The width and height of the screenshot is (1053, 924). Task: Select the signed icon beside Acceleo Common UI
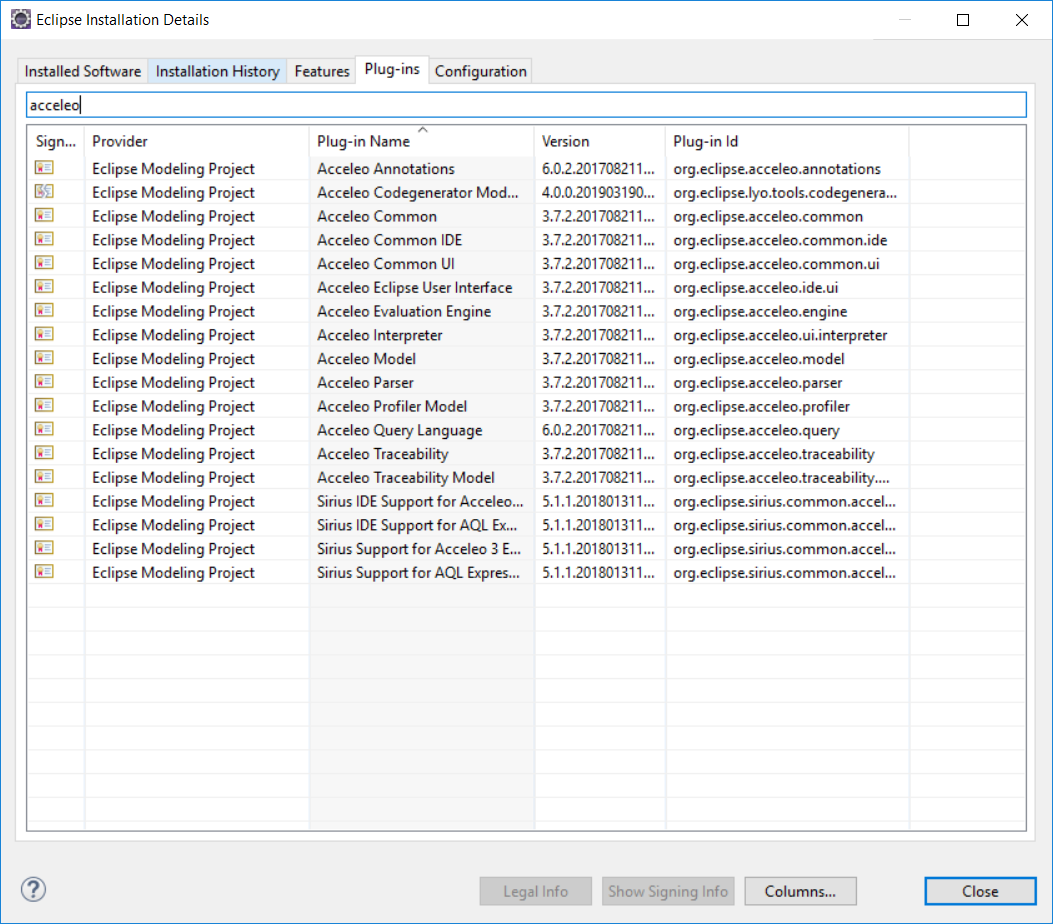point(44,263)
